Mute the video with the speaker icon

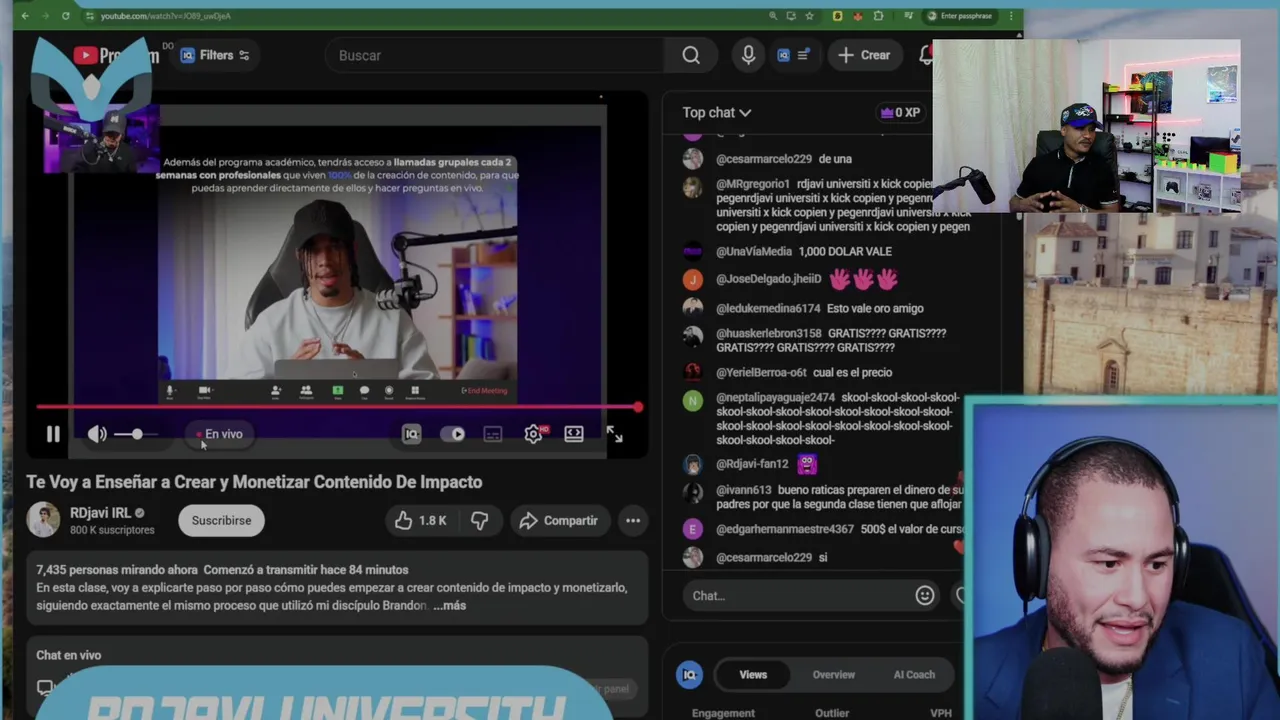[97, 434]
